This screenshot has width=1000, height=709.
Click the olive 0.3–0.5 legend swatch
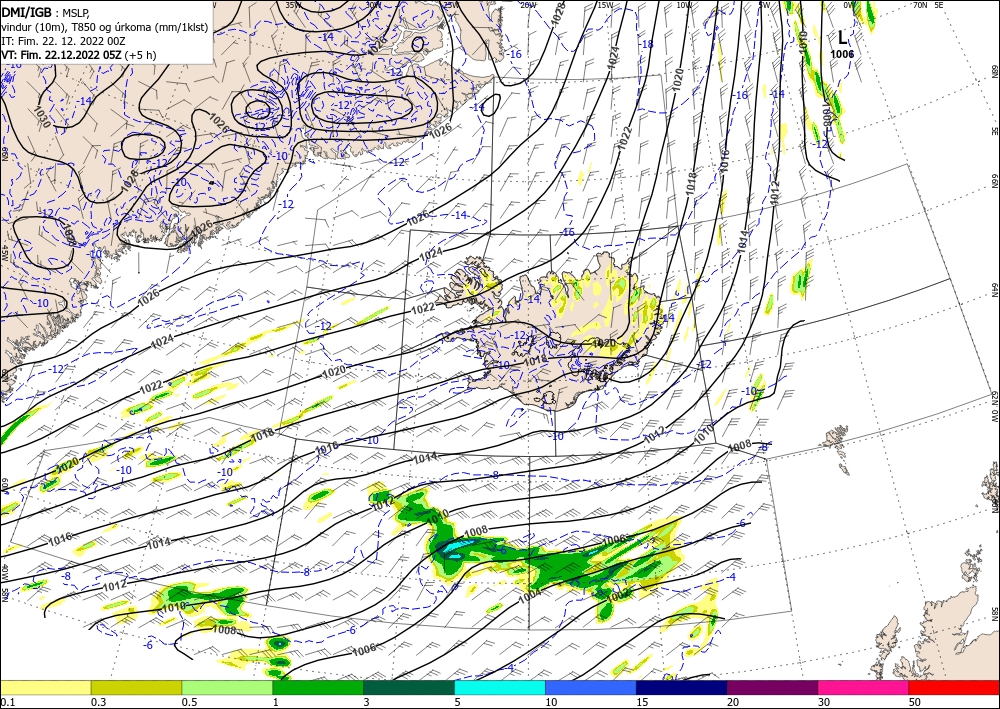pos(136,687)
